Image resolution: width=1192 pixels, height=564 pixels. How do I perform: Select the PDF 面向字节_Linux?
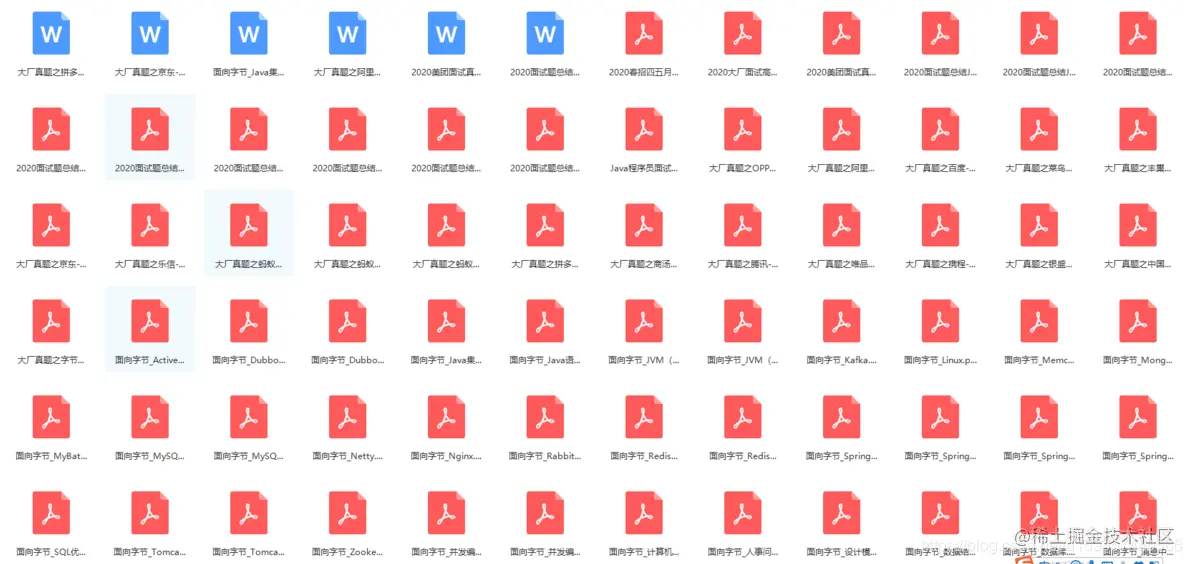940,321
